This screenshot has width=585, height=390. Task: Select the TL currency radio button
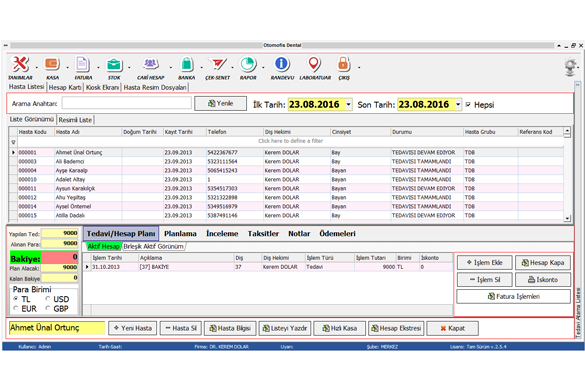(16, 299)
